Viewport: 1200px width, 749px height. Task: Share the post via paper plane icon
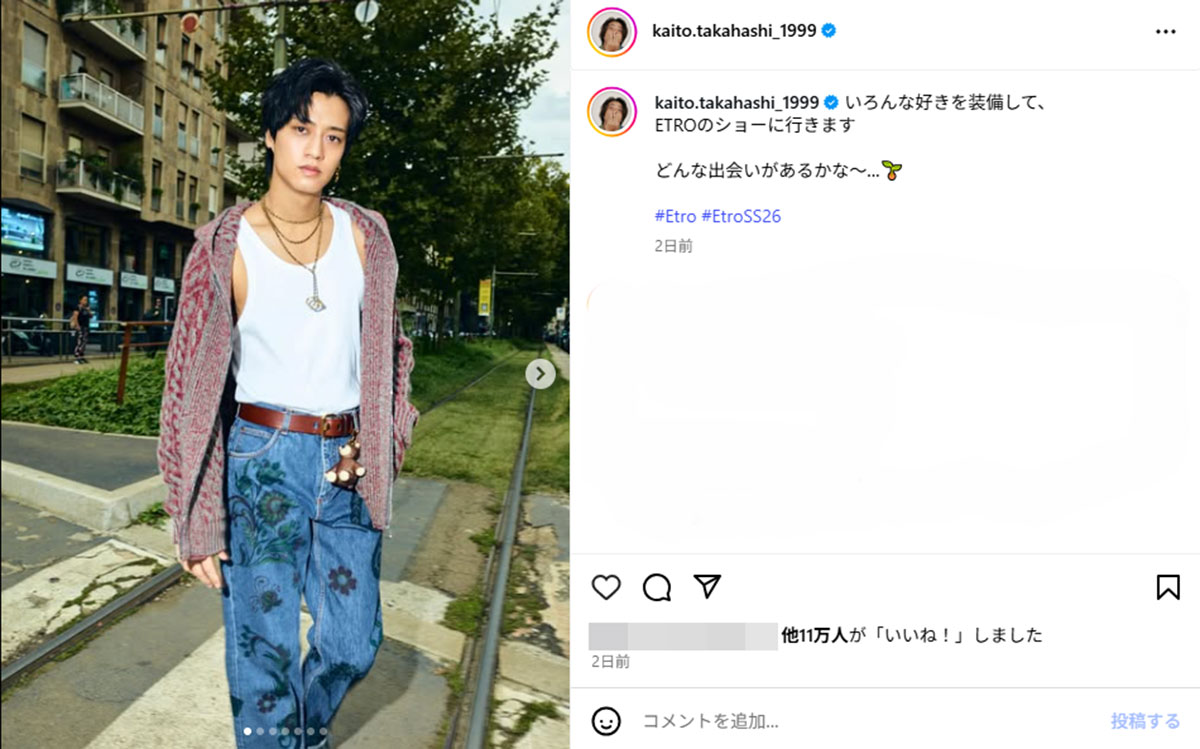[707, 587]
